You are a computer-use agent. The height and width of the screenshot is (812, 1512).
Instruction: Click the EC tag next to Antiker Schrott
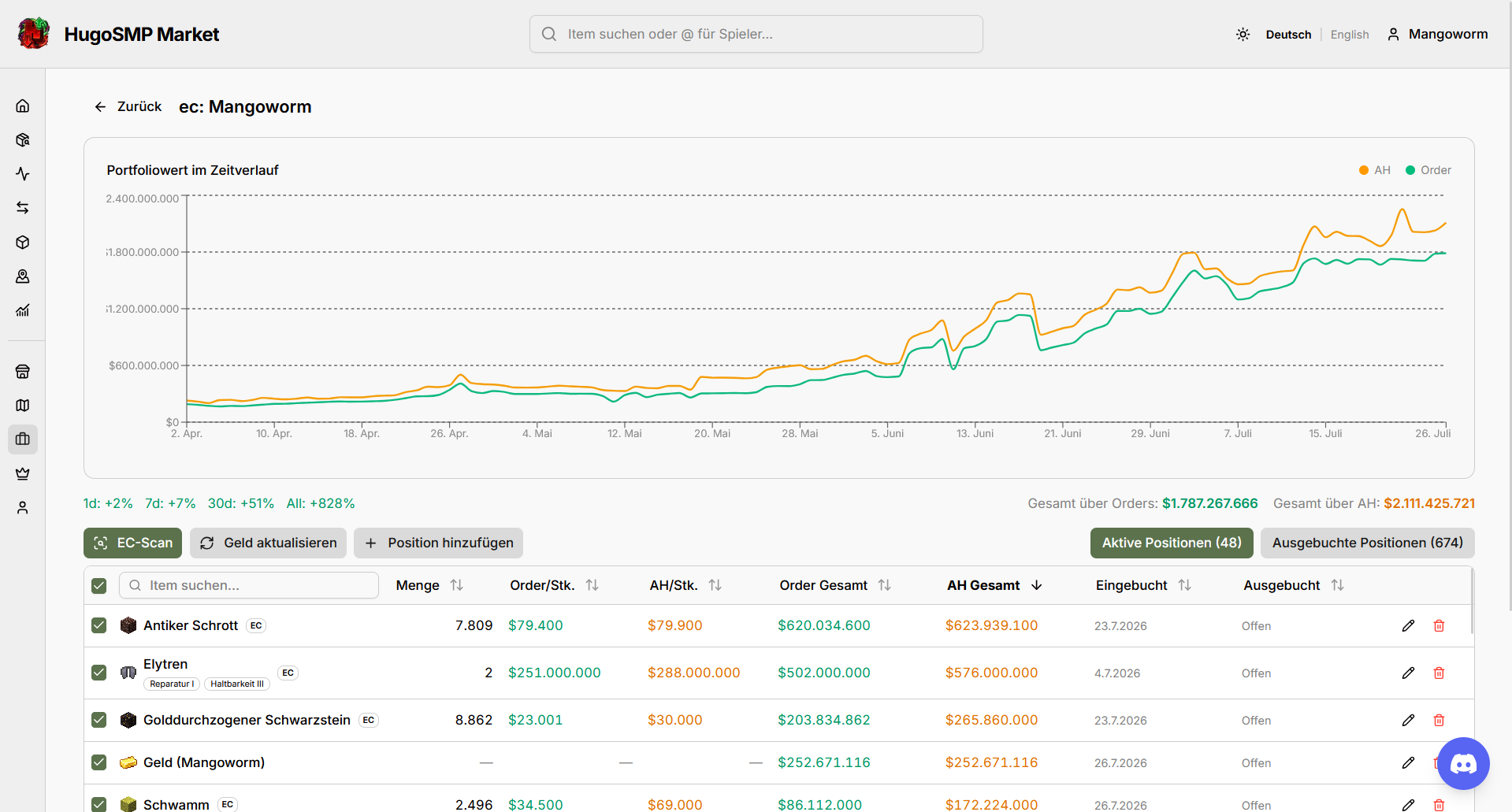tap(256, 626)
